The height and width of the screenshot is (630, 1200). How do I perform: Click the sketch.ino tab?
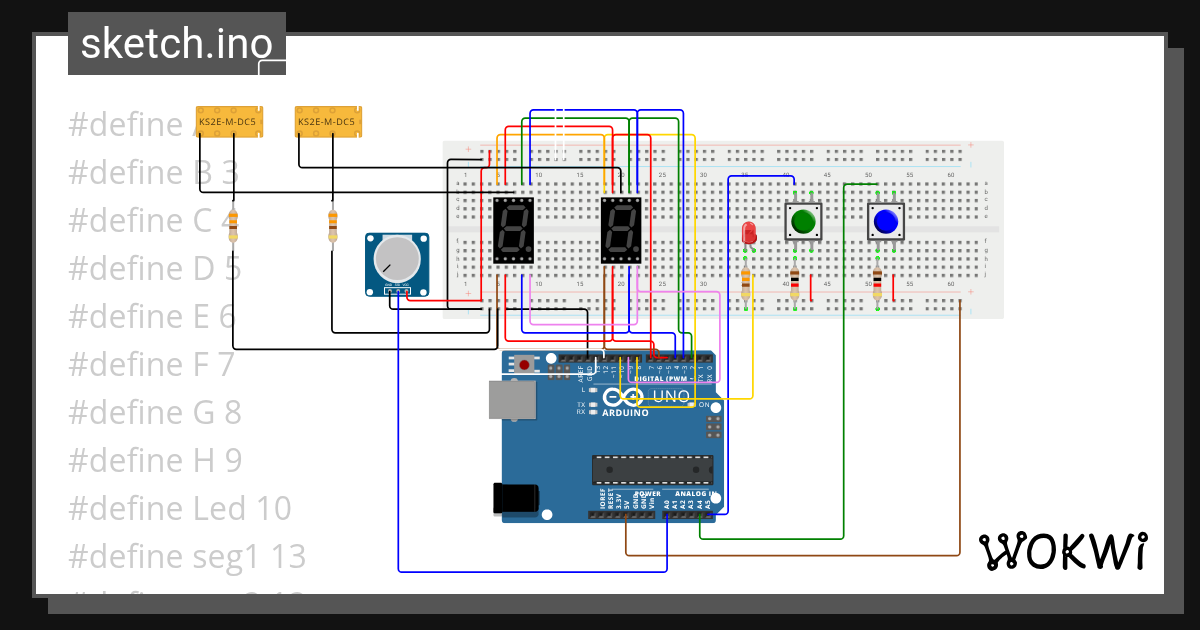coord(176,42)
